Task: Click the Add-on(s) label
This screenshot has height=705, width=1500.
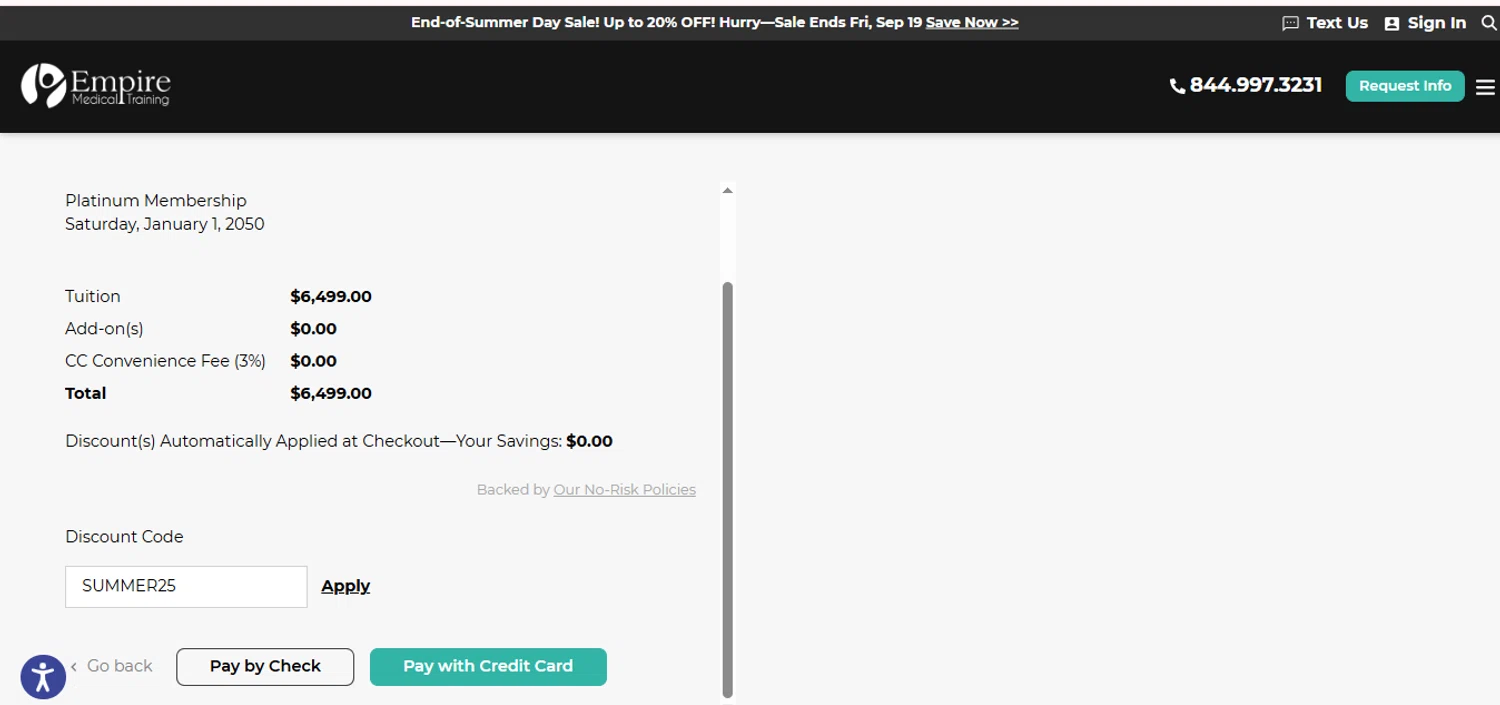Action: point(104,329)
